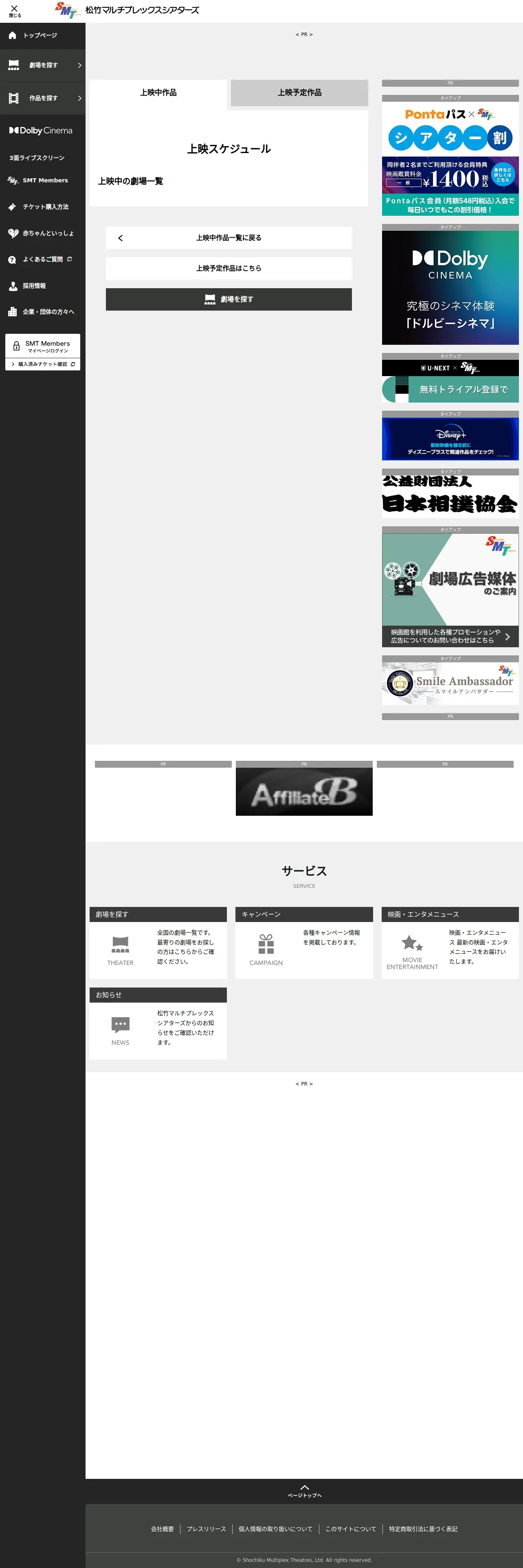Open チケット購入方法 ticket icon
Viewport: 523px width, 1568px height.
tap(12, 207)
